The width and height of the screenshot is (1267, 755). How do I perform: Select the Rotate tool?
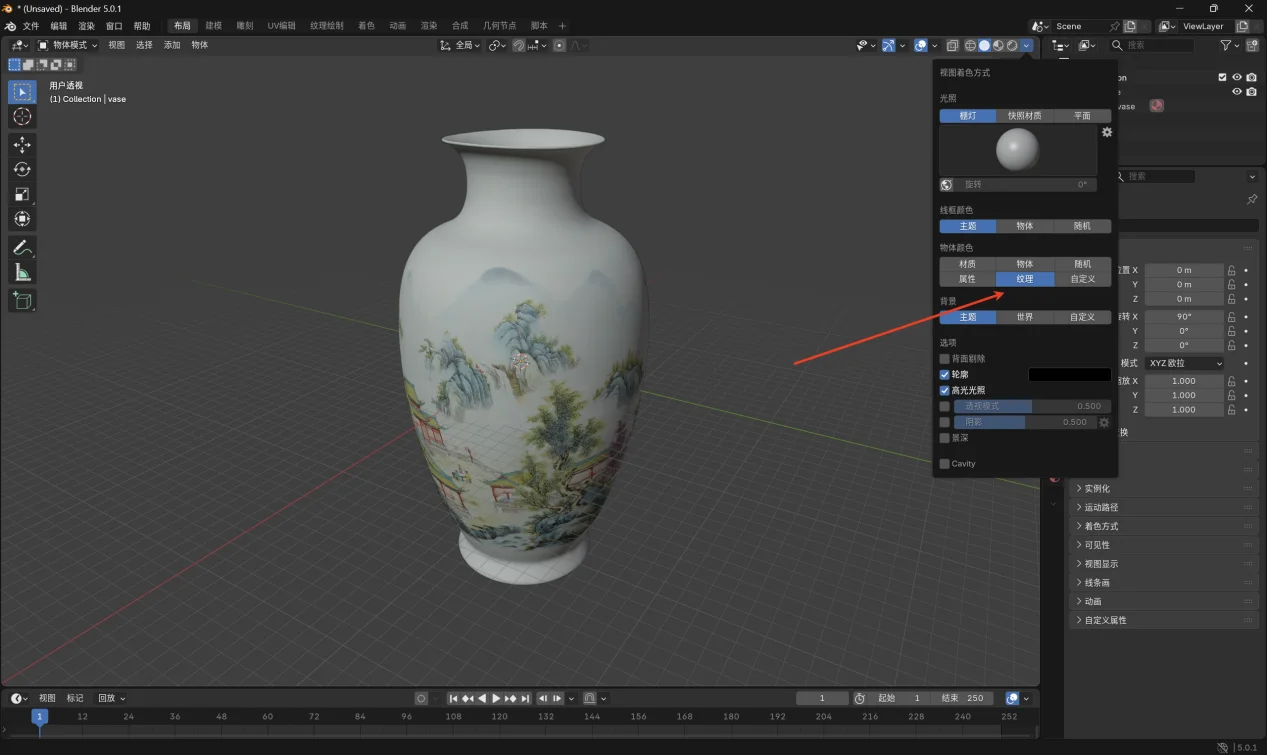pos(22,170)
